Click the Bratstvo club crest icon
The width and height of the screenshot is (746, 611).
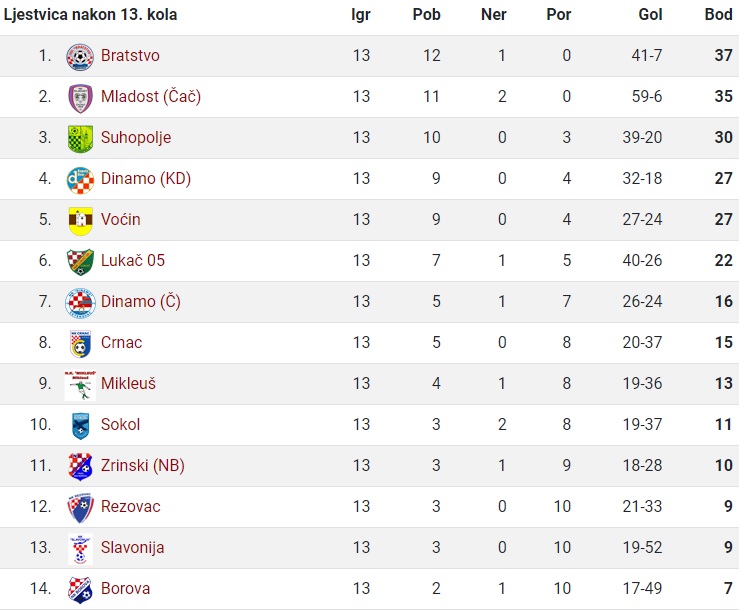tap(80, 57)
